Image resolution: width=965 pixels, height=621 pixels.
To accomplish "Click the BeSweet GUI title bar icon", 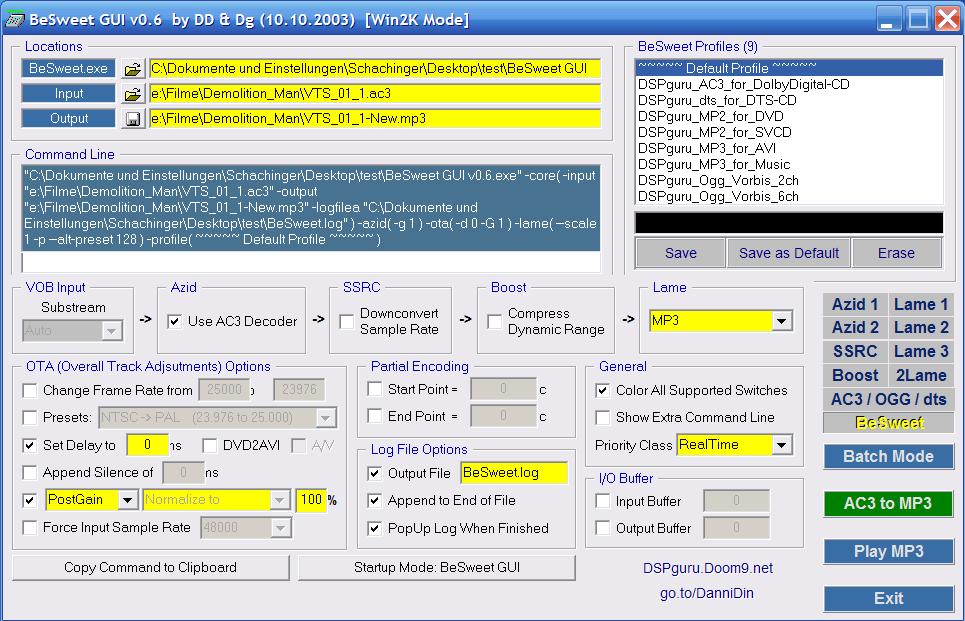I will click(x=14, y=20).
